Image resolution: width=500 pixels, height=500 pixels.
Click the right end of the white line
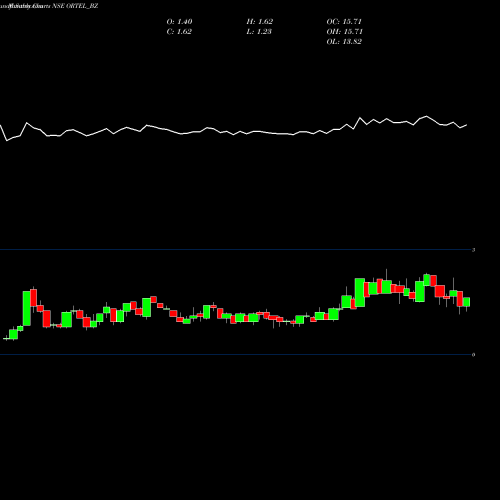(x=466, y=125)
